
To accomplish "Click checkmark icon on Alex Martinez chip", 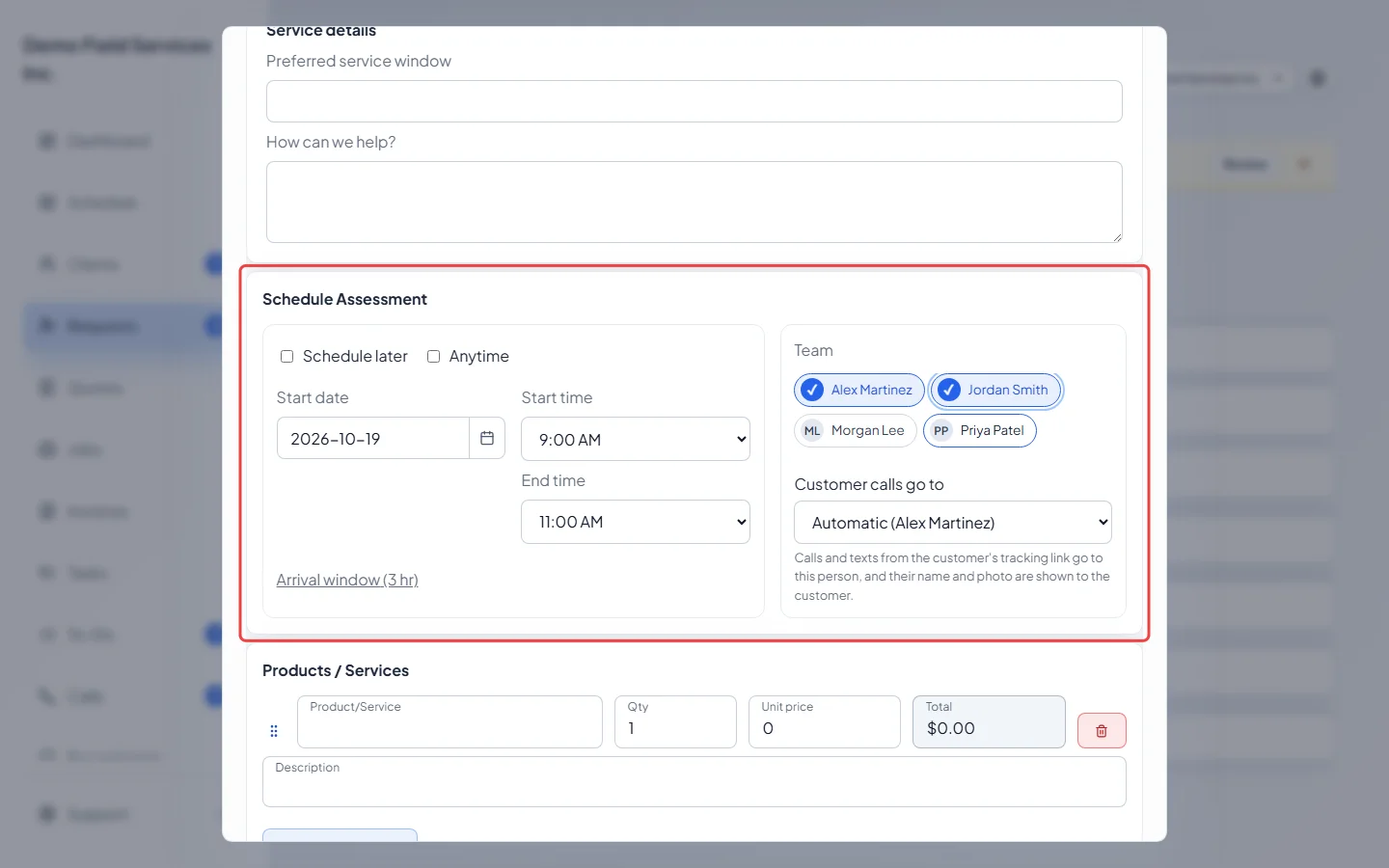I will click(x=813, y=390).
